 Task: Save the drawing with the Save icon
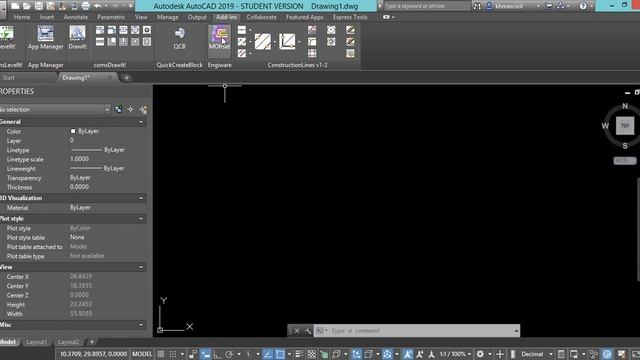point(39,6)
